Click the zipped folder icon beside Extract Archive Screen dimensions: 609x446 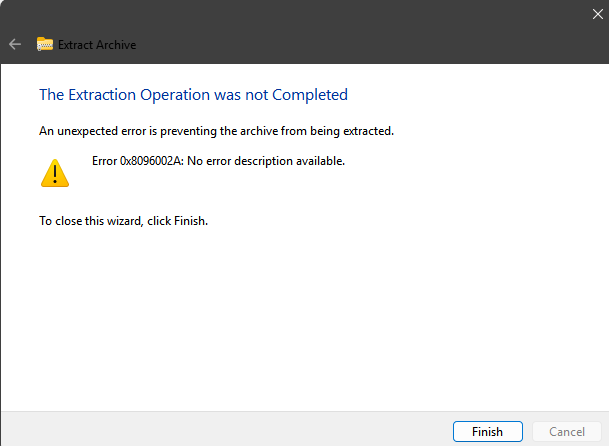(45, 44)
